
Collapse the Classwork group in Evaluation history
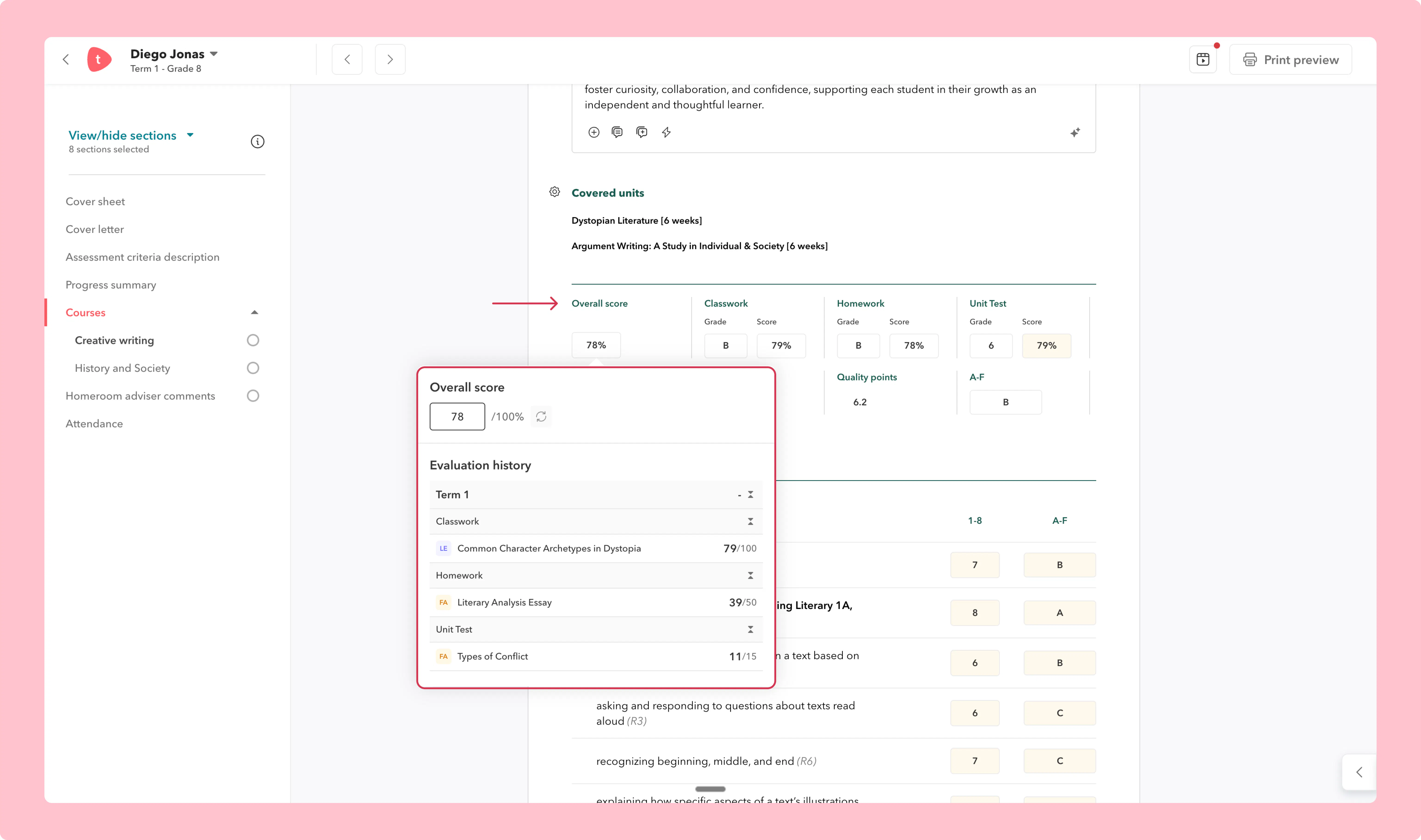point(751,521)
